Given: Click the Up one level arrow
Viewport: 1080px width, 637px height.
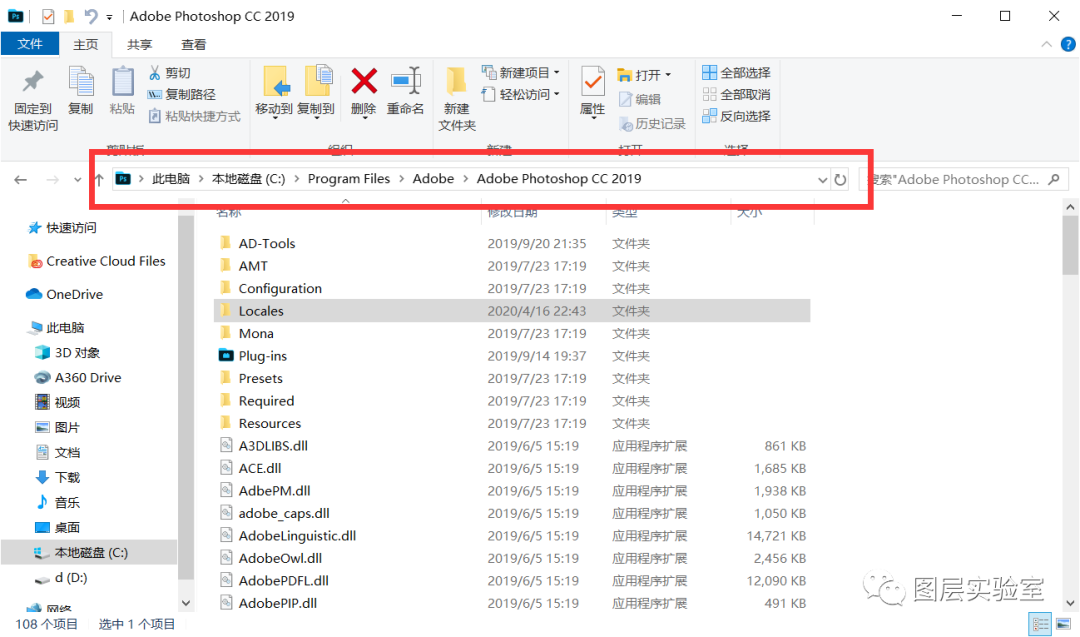Looking at the screenshot, I should click(x=98, y=180).
